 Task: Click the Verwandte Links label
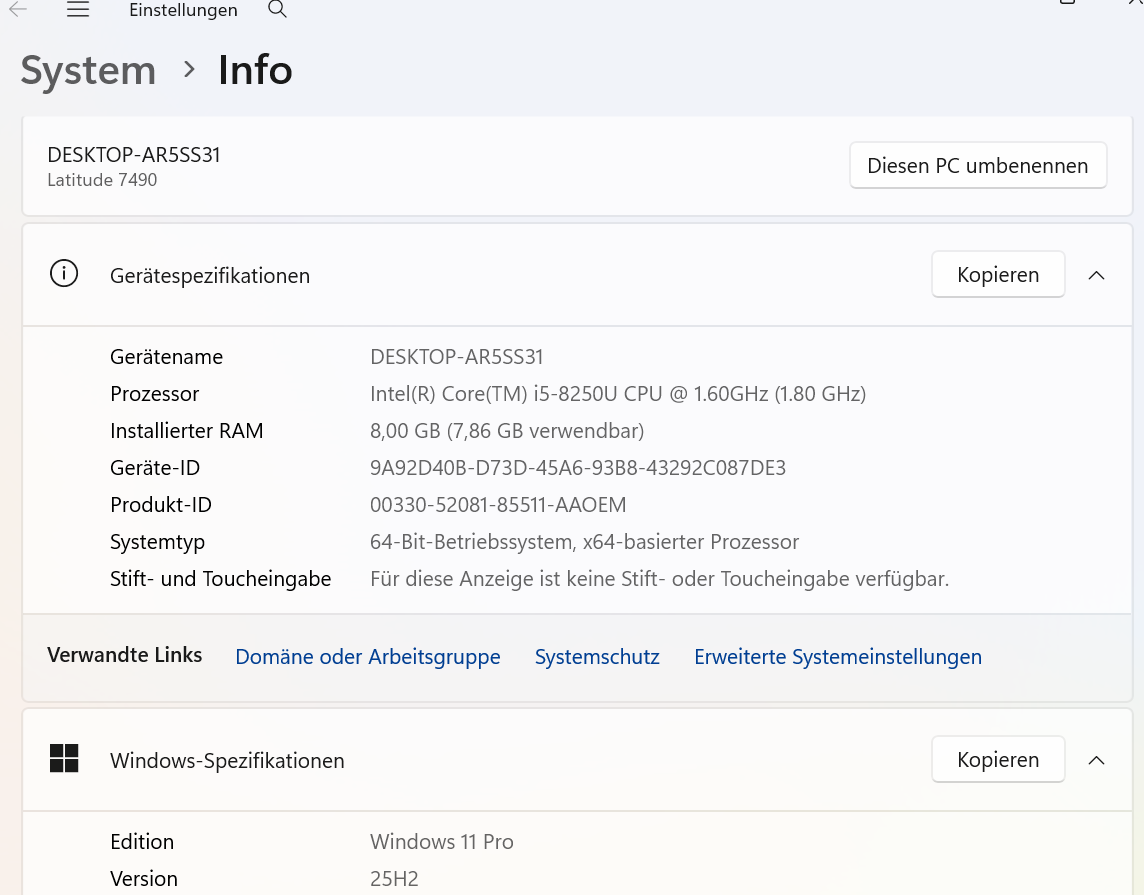(x=125, y=655)
